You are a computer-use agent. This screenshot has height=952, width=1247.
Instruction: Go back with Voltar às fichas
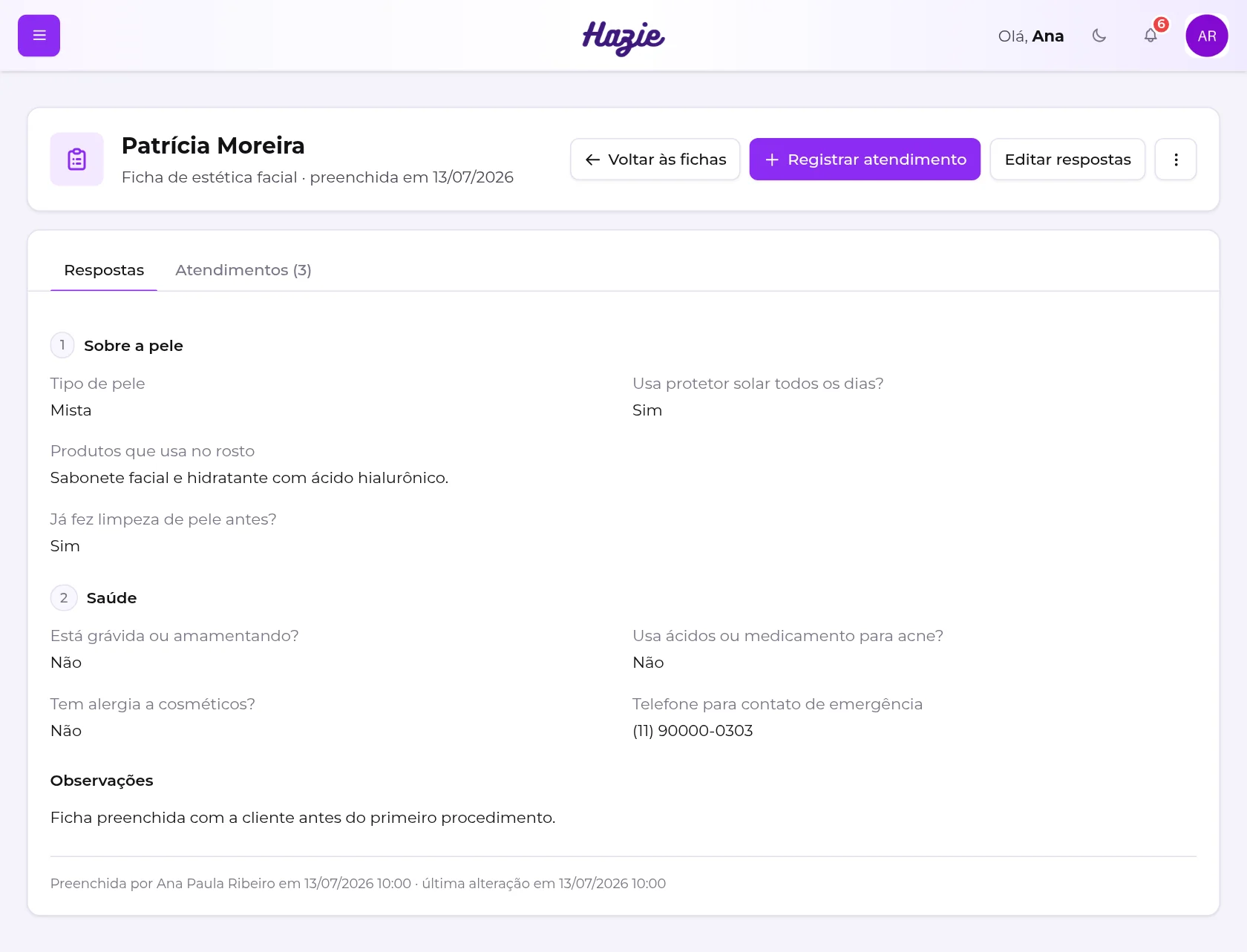click(x=655, y=160)
